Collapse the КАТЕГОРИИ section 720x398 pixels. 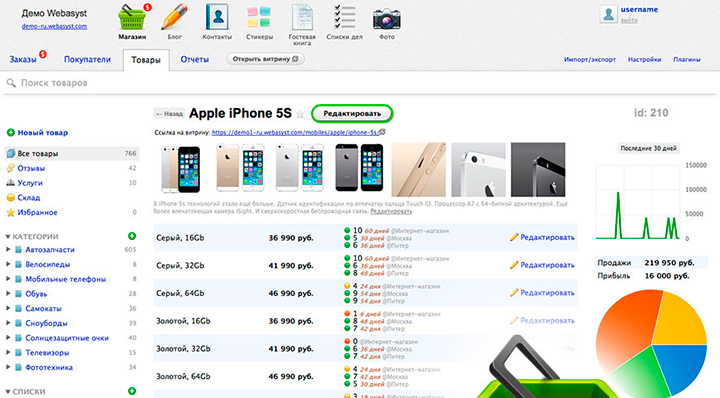click(8, 237)
